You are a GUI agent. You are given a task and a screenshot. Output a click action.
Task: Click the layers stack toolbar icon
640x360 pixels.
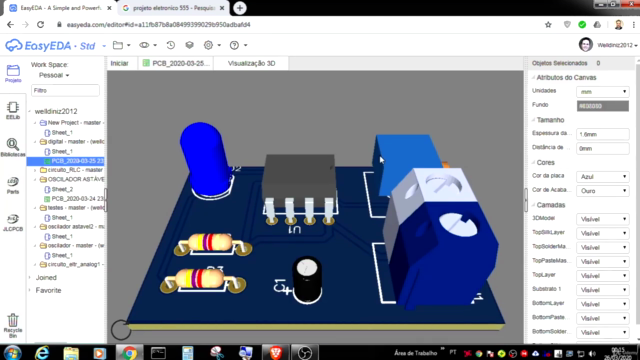click(x=189, y=45)
